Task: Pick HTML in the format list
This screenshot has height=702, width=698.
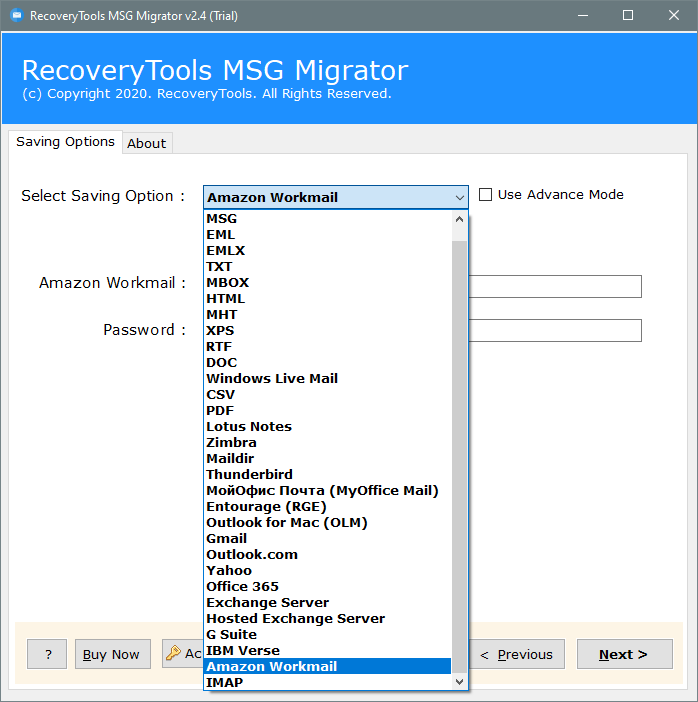Action: click(x=328, y=299)
